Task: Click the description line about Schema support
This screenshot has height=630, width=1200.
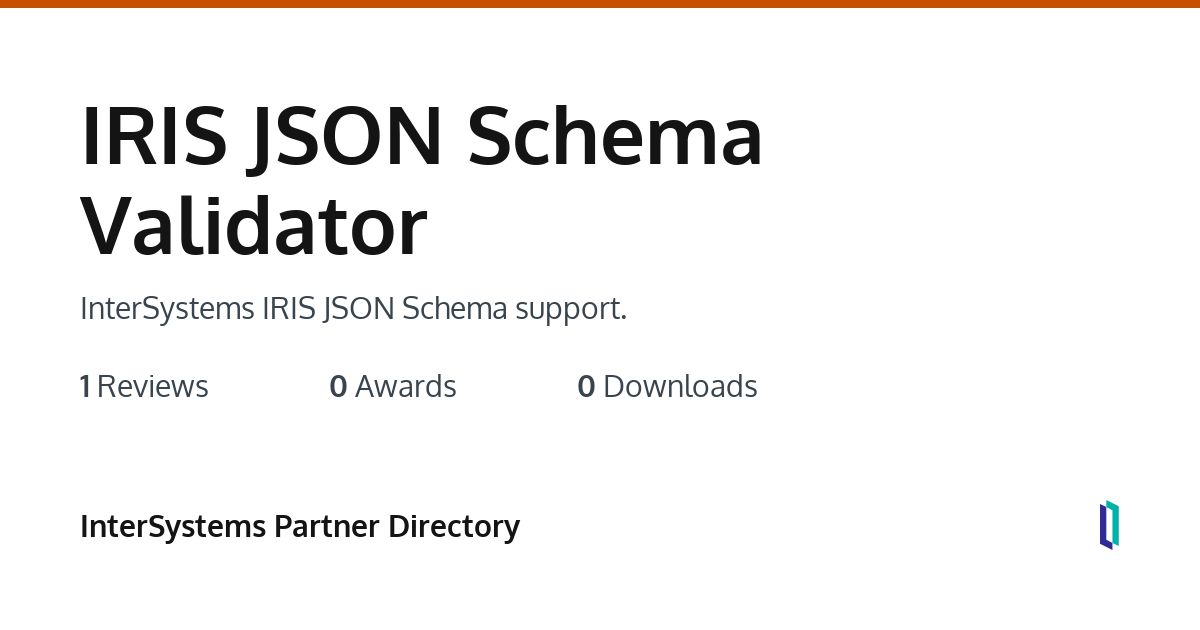Action: [353, 309]
